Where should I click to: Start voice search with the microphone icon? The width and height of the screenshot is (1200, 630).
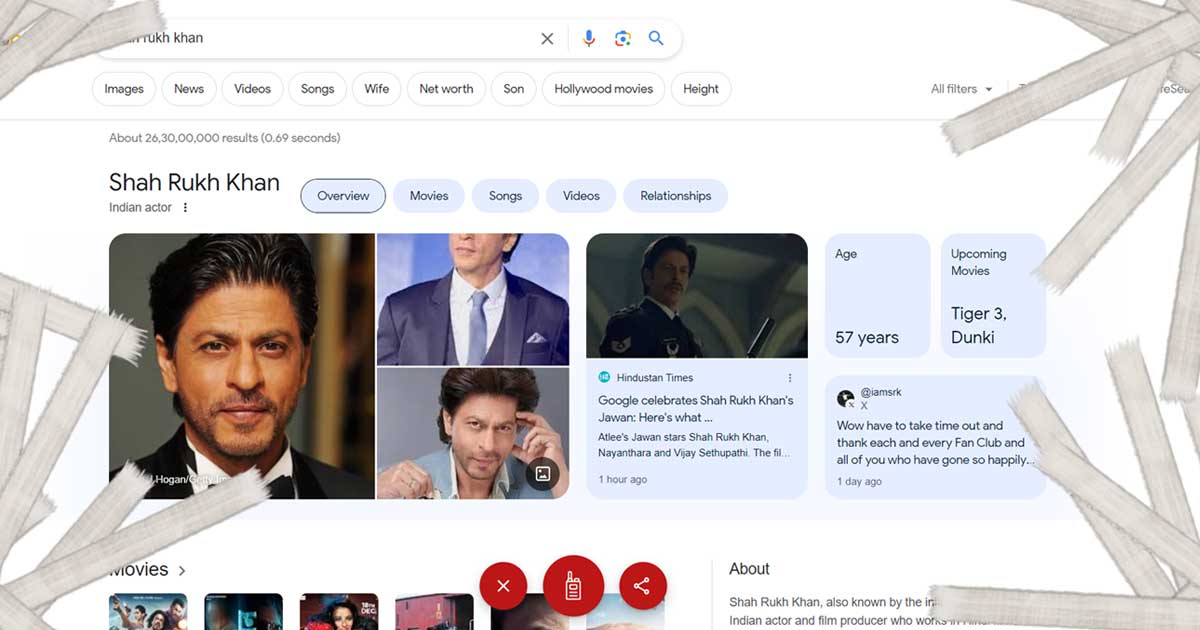589,39
